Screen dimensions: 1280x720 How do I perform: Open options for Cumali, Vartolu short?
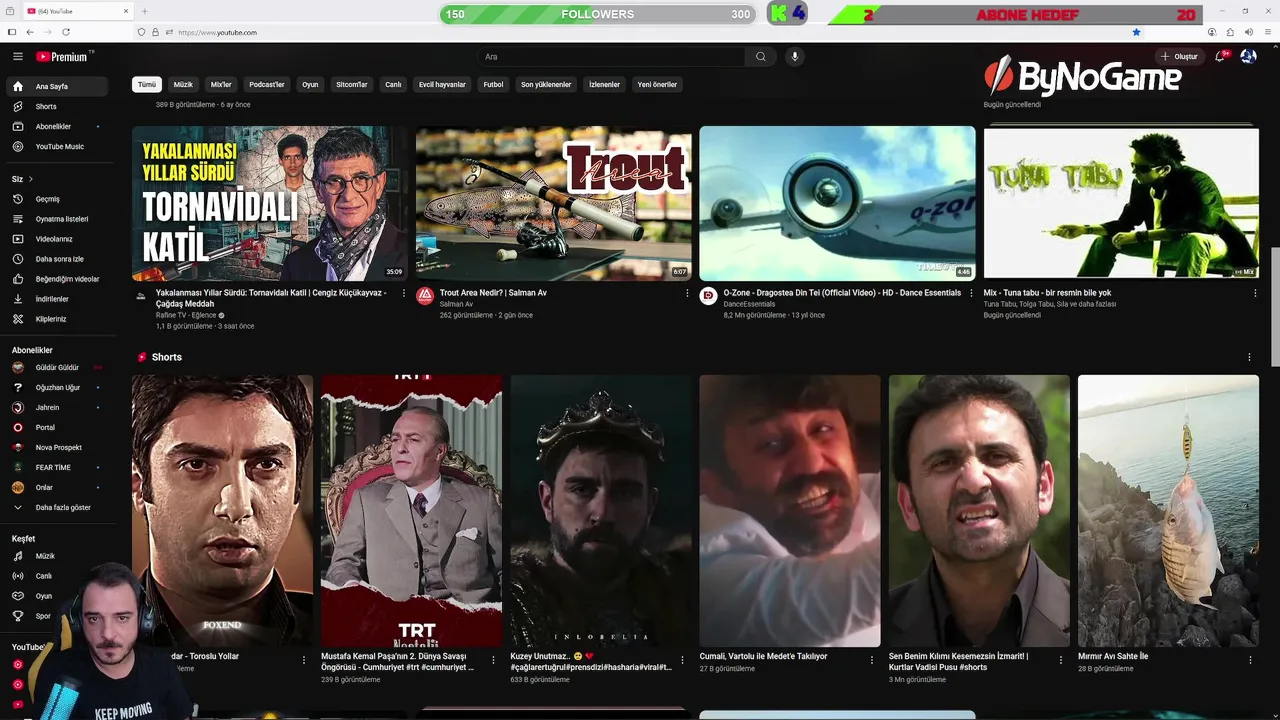click(872, 660)
